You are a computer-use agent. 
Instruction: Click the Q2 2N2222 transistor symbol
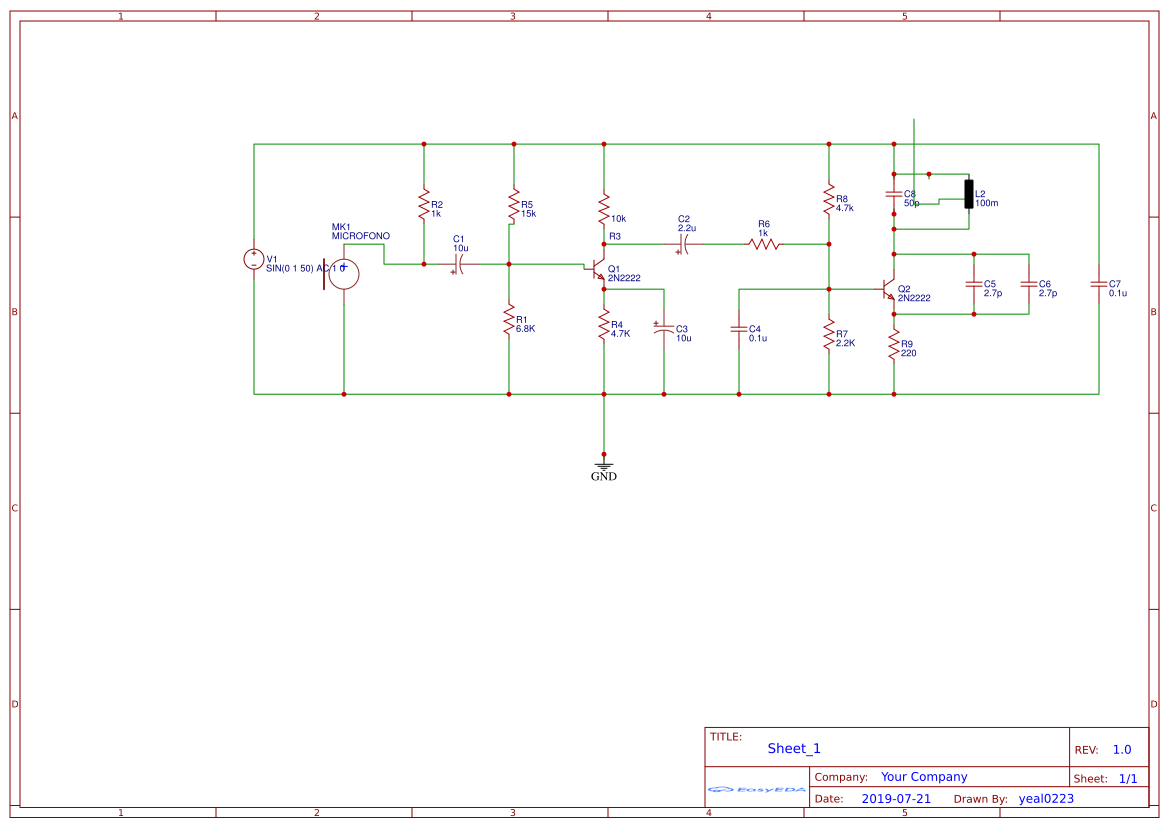tap(886, 289)
